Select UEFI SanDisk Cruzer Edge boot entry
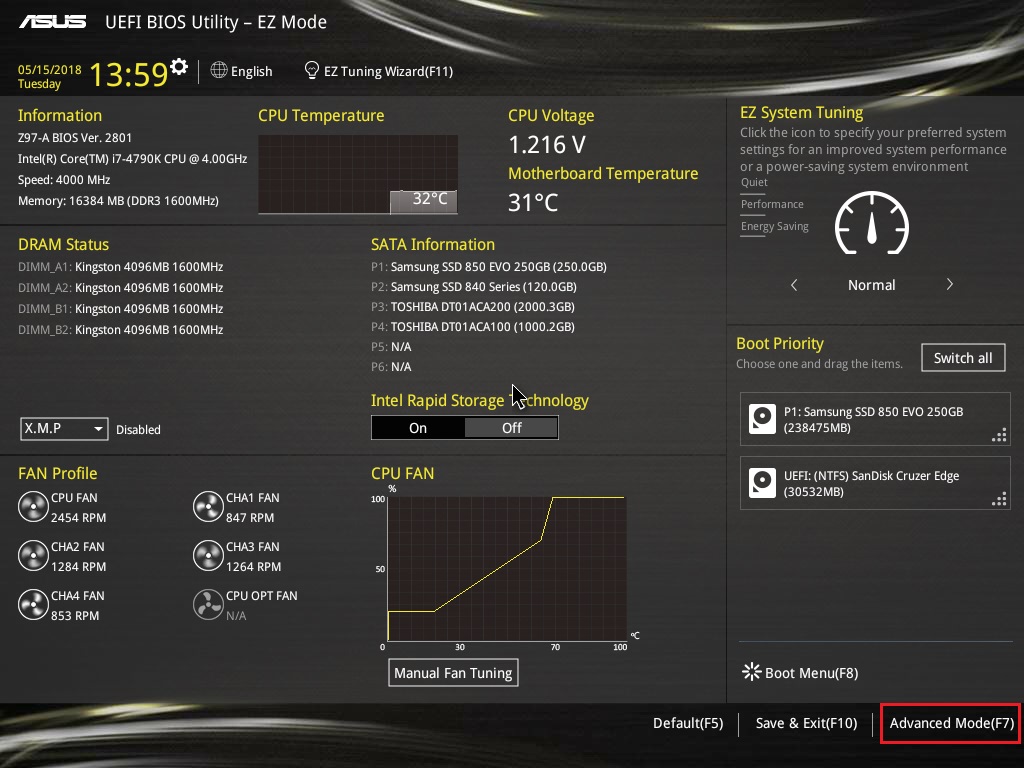The height and width of the screenshot is (768, 1024). pyautogui.click(x=875, y=483)
